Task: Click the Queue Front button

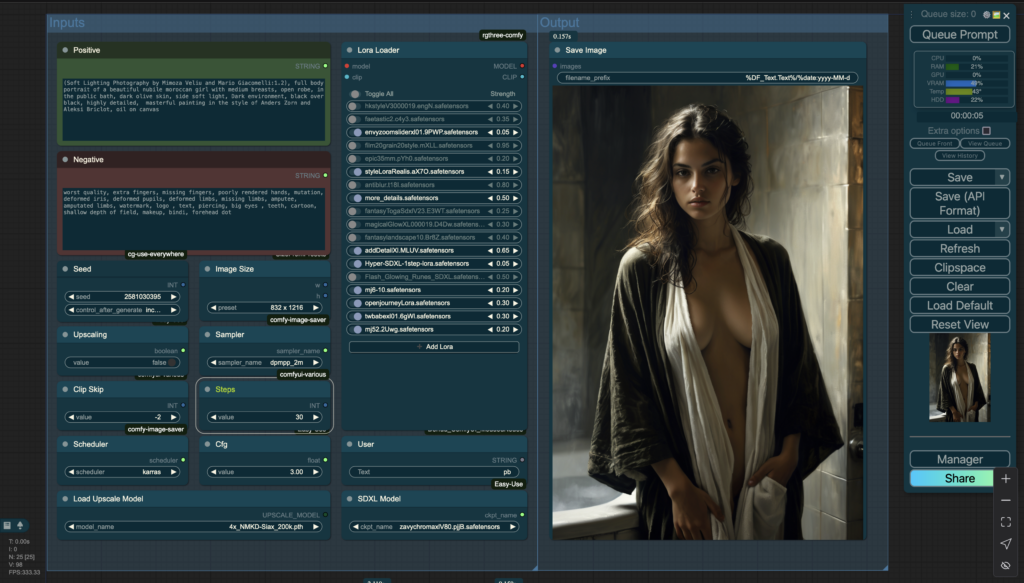Action: [935, 143]
